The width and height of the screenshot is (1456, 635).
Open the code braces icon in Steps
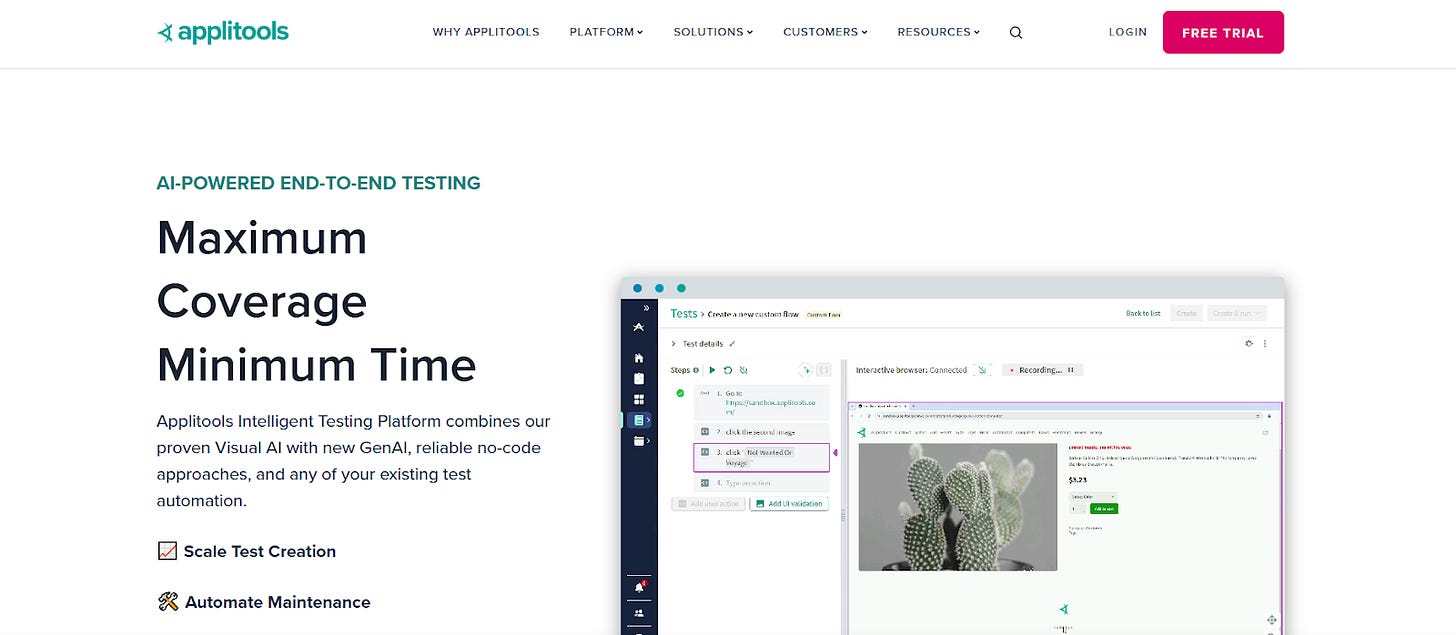click(824, 370)
